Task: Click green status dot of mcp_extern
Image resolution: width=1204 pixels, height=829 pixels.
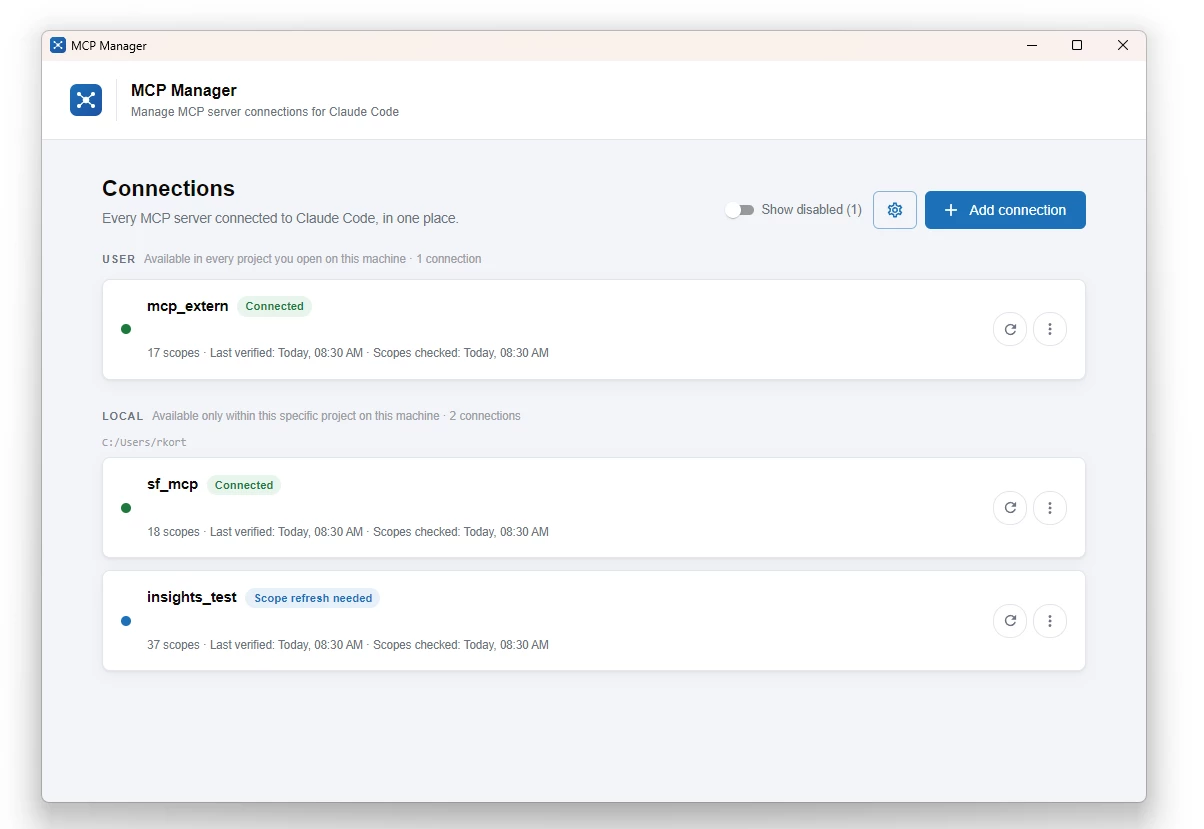Action: click(x=126, y=329)
